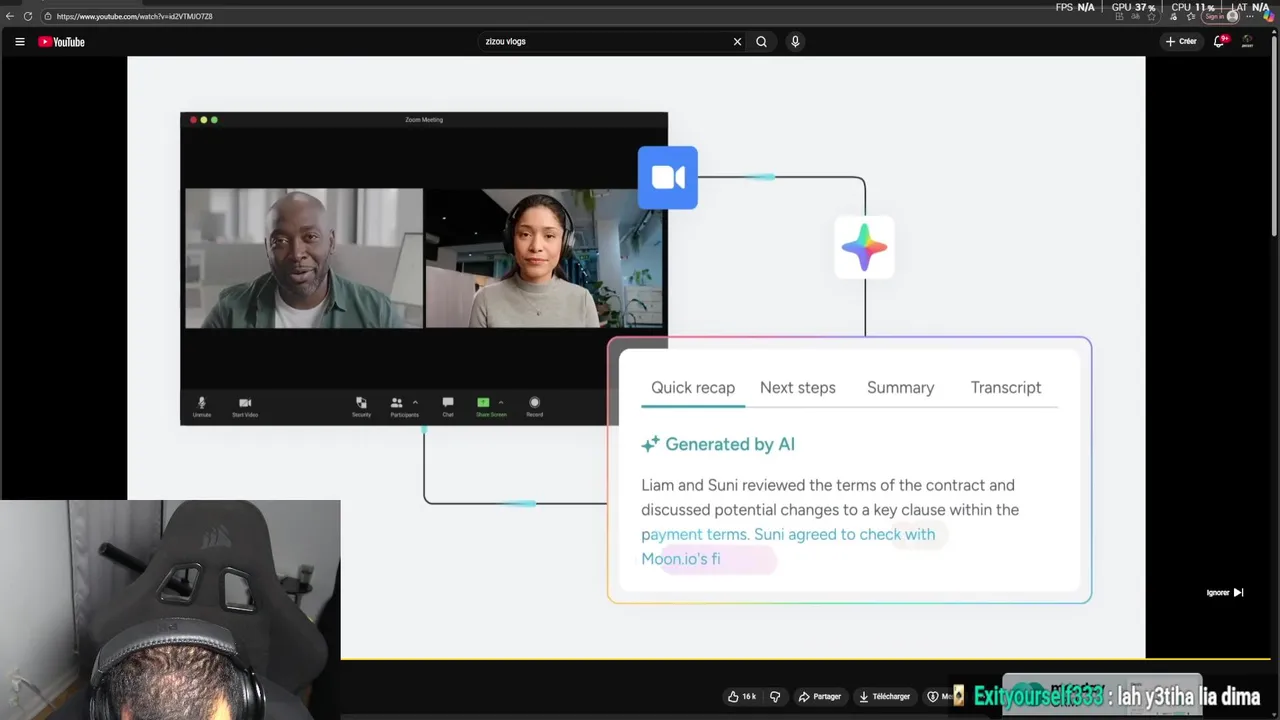Share the video via Partager
This screenshot has height=720, width=1280.
pyautogui.click(x=820, y=696)
